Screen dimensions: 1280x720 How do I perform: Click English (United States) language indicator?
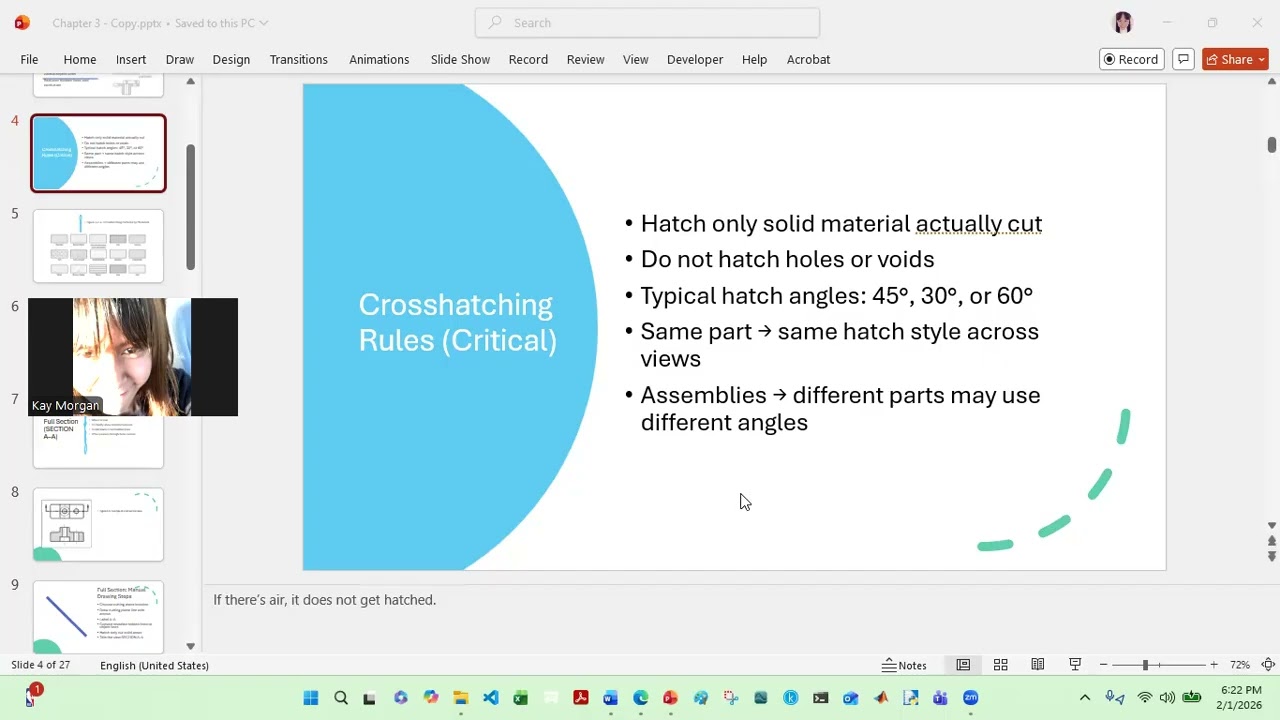tap(154, 665)
